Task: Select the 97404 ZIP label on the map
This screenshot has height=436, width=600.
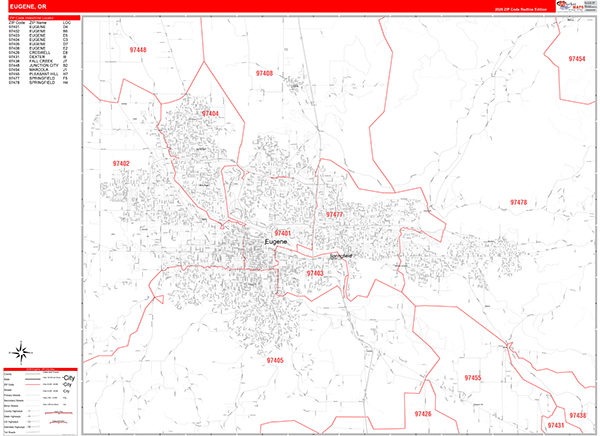Action: [210, 114]
